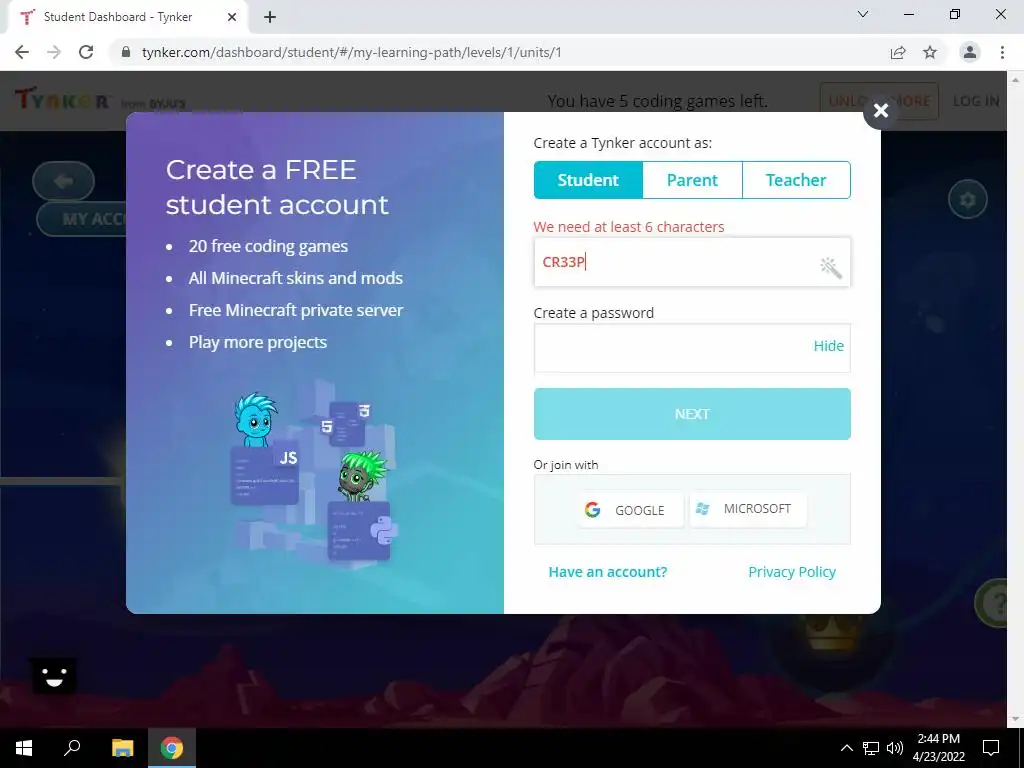This screenshot has width=1024, height=768.
Task: Click the Tynker logo in the page header
Action: [62, 100]
